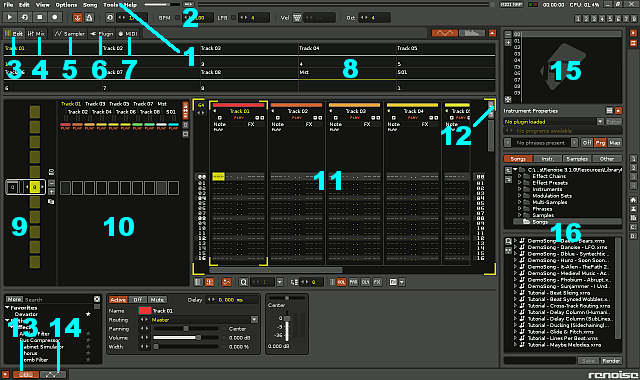Click the Home icon in disk browser

point(633,200)
